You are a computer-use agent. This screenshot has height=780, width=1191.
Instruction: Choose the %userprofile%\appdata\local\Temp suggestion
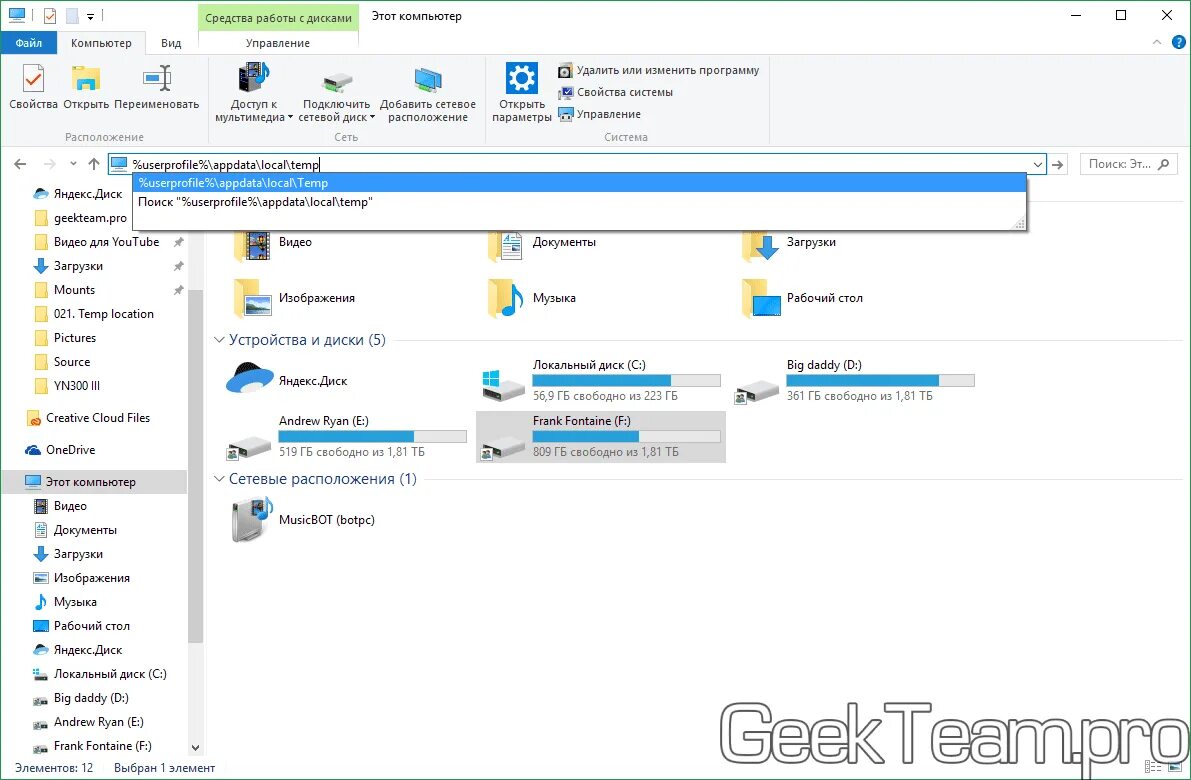[x=580, y=183]
